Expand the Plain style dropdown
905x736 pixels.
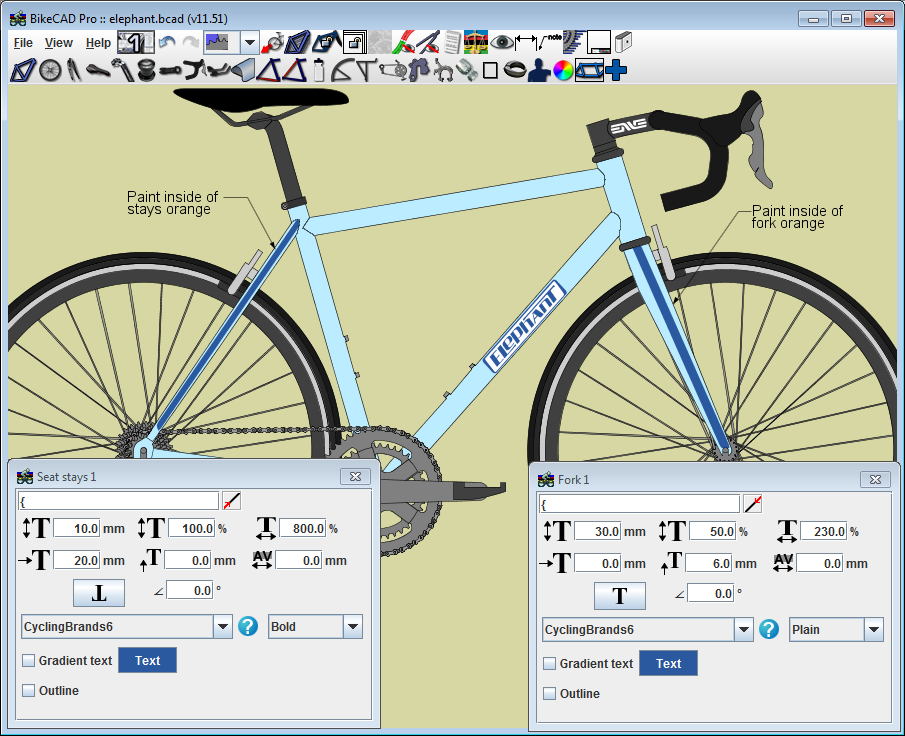point(874,629)
